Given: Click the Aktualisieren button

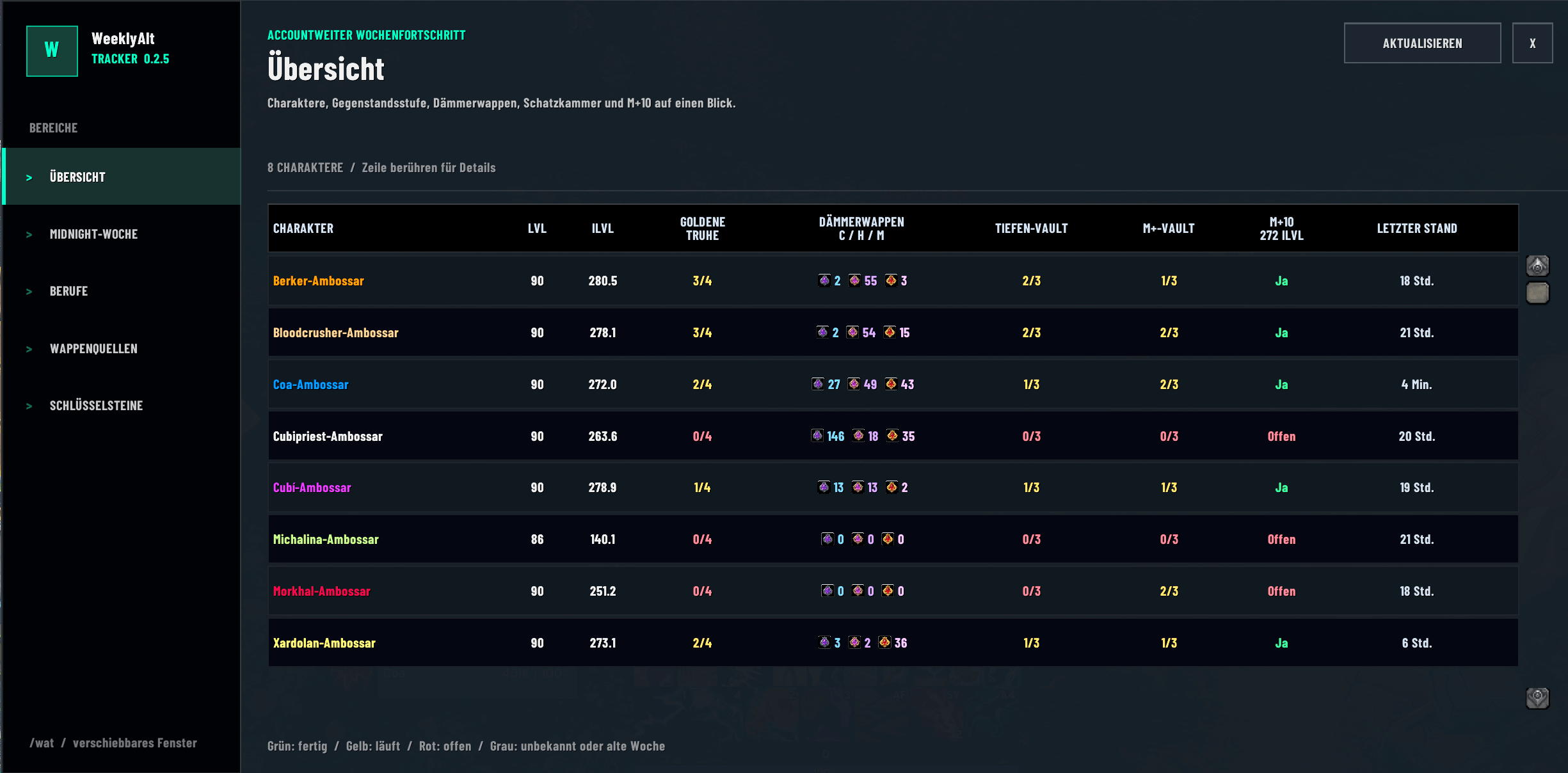Looking at the screenshot, I should [x=1422, y=44].
